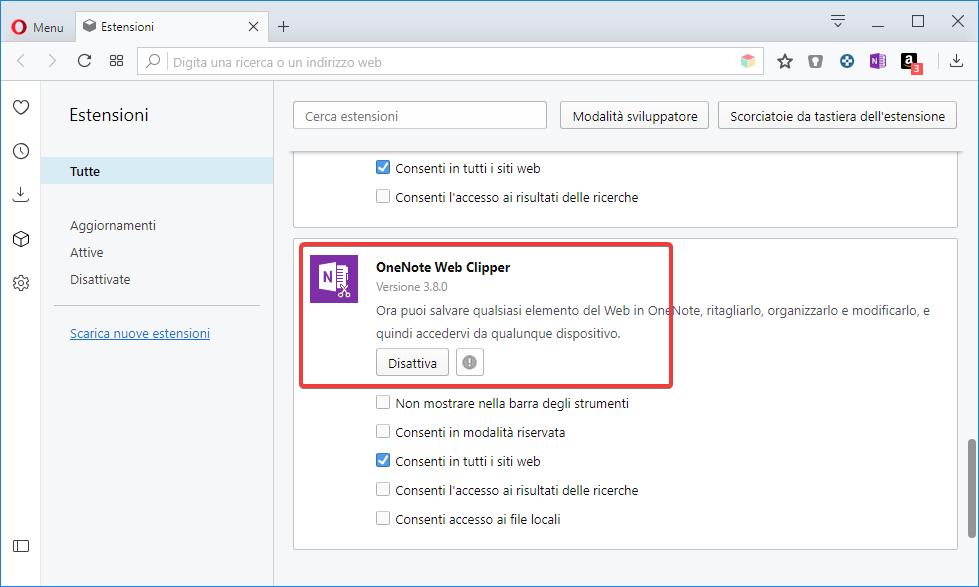Open the tab menu icon in title bar

coord(838,21)
